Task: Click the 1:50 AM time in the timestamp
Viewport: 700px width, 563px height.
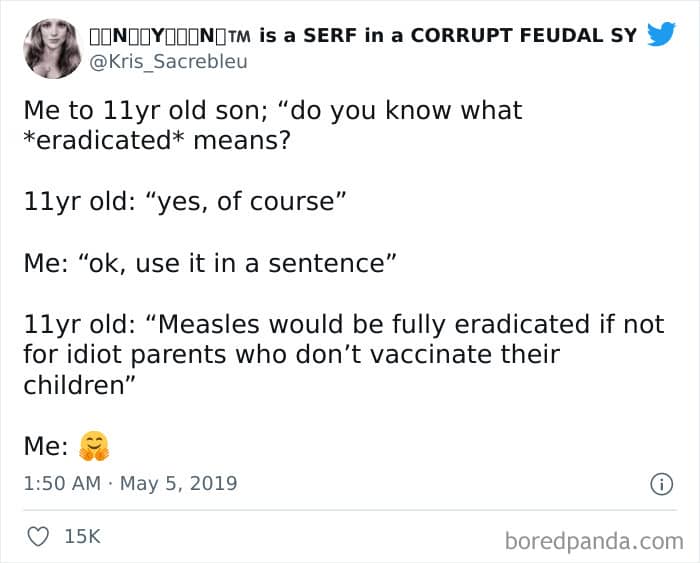Action: pos(62,484)
